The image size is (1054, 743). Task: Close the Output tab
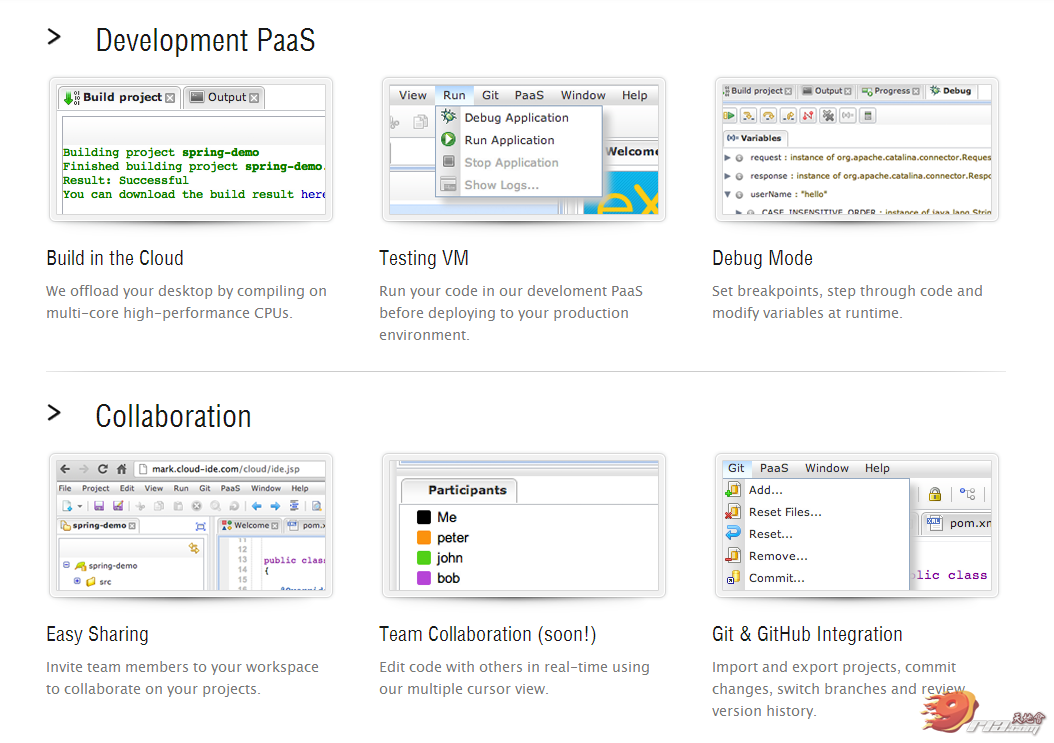coord(254,98)
